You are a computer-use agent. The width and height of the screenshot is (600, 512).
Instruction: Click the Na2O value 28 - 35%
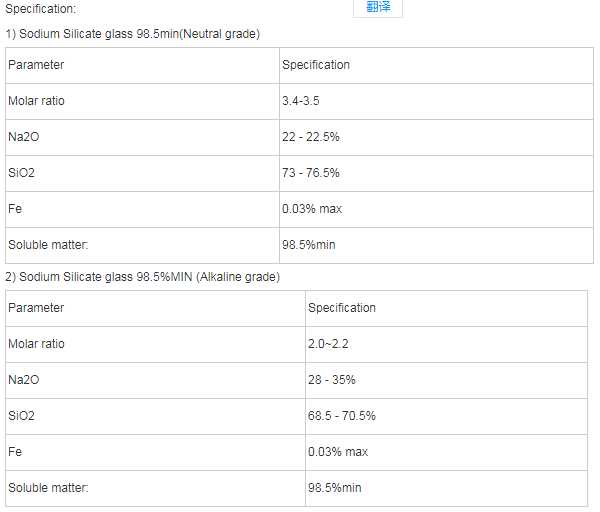click(332, 380)
